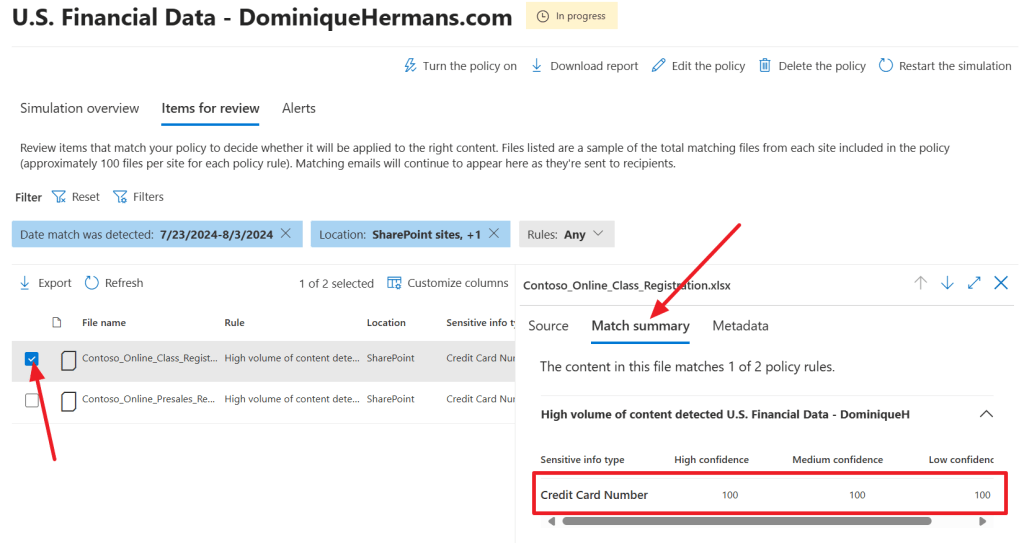Reset the applied filters
Screen dimensions: 1024x543
[x=76, y=197]
